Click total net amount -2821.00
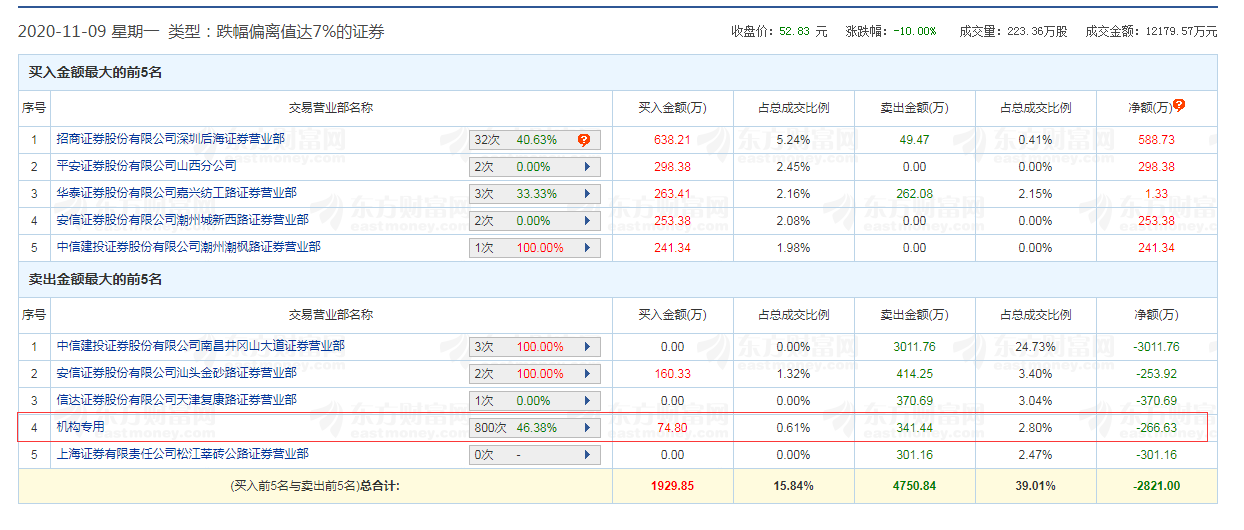This screenshot has height=530, width=1244. pyautogui.click(x=1156, y=485)
